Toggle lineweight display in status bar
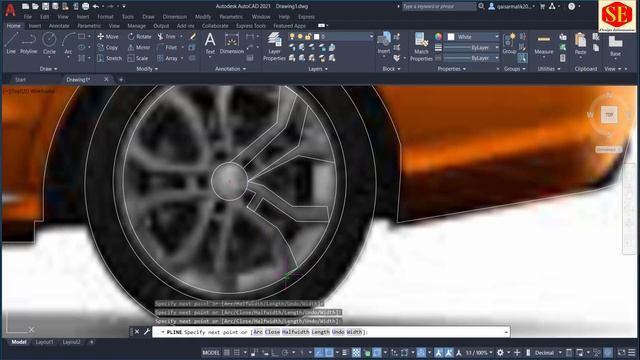Screen dimensions: 640x360 pyautogui.click(x=345, y=352)
